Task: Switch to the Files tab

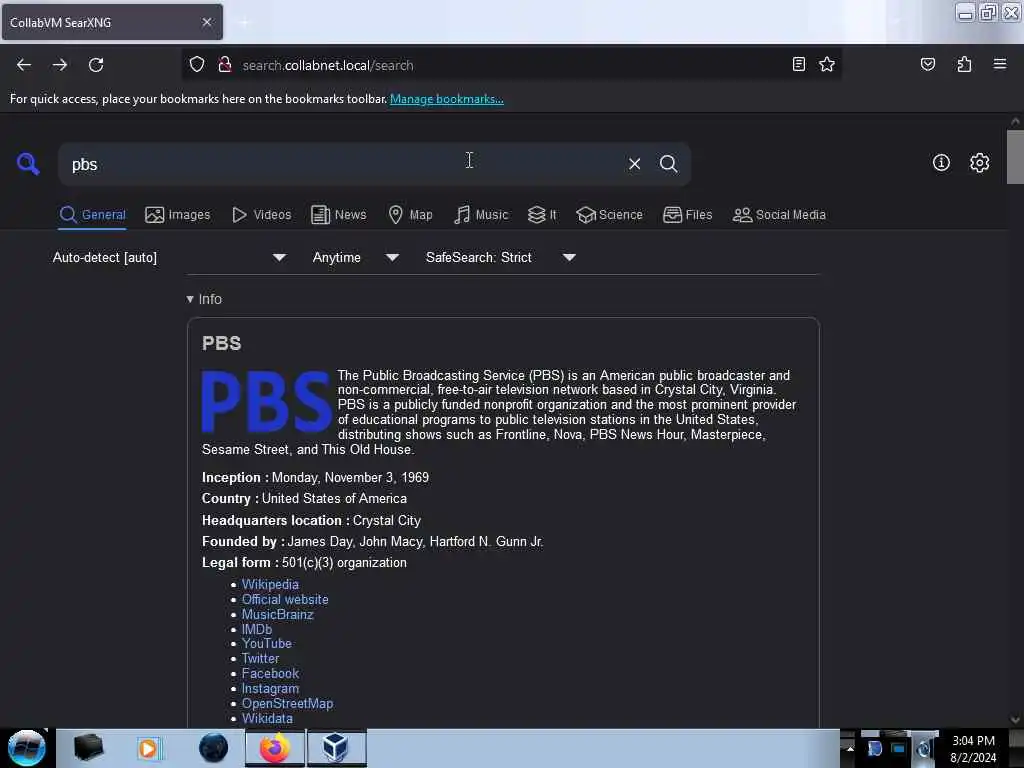Action: click(687, 215)
